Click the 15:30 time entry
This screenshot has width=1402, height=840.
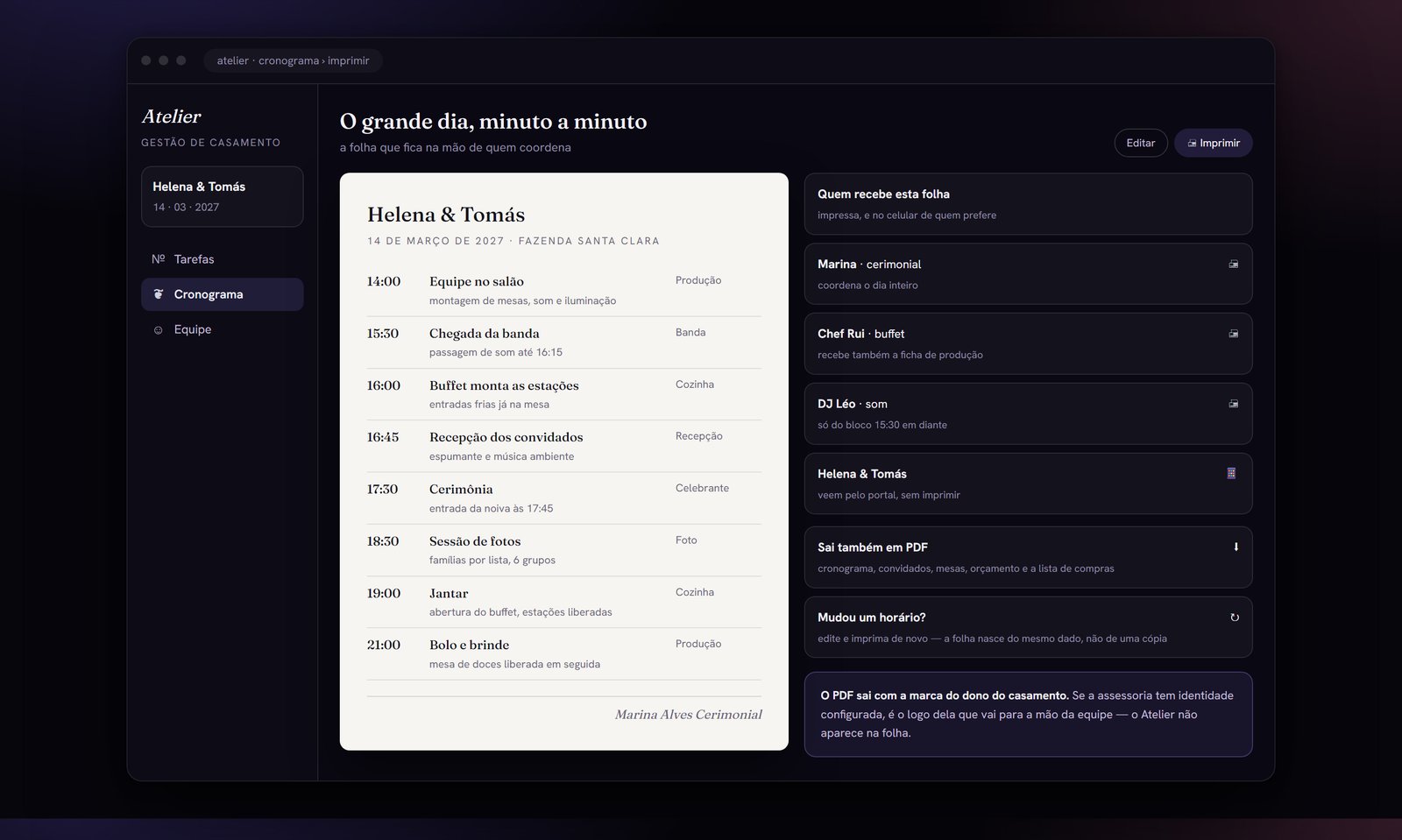click(383, 333)
